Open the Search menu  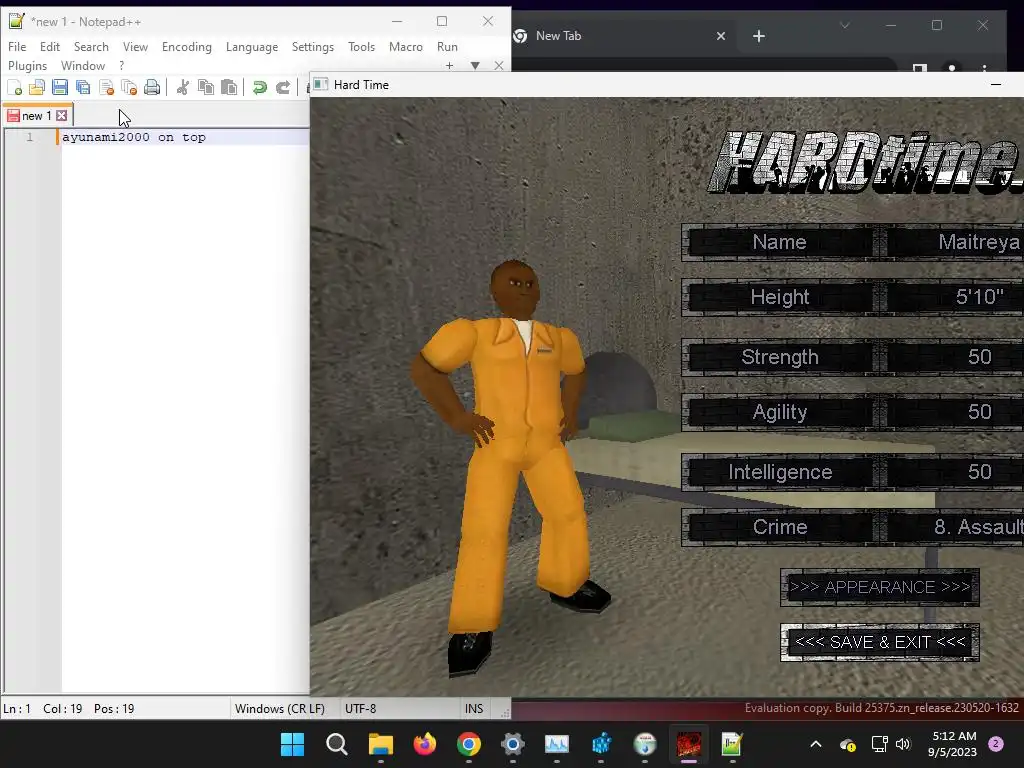(x=91, y=47)
